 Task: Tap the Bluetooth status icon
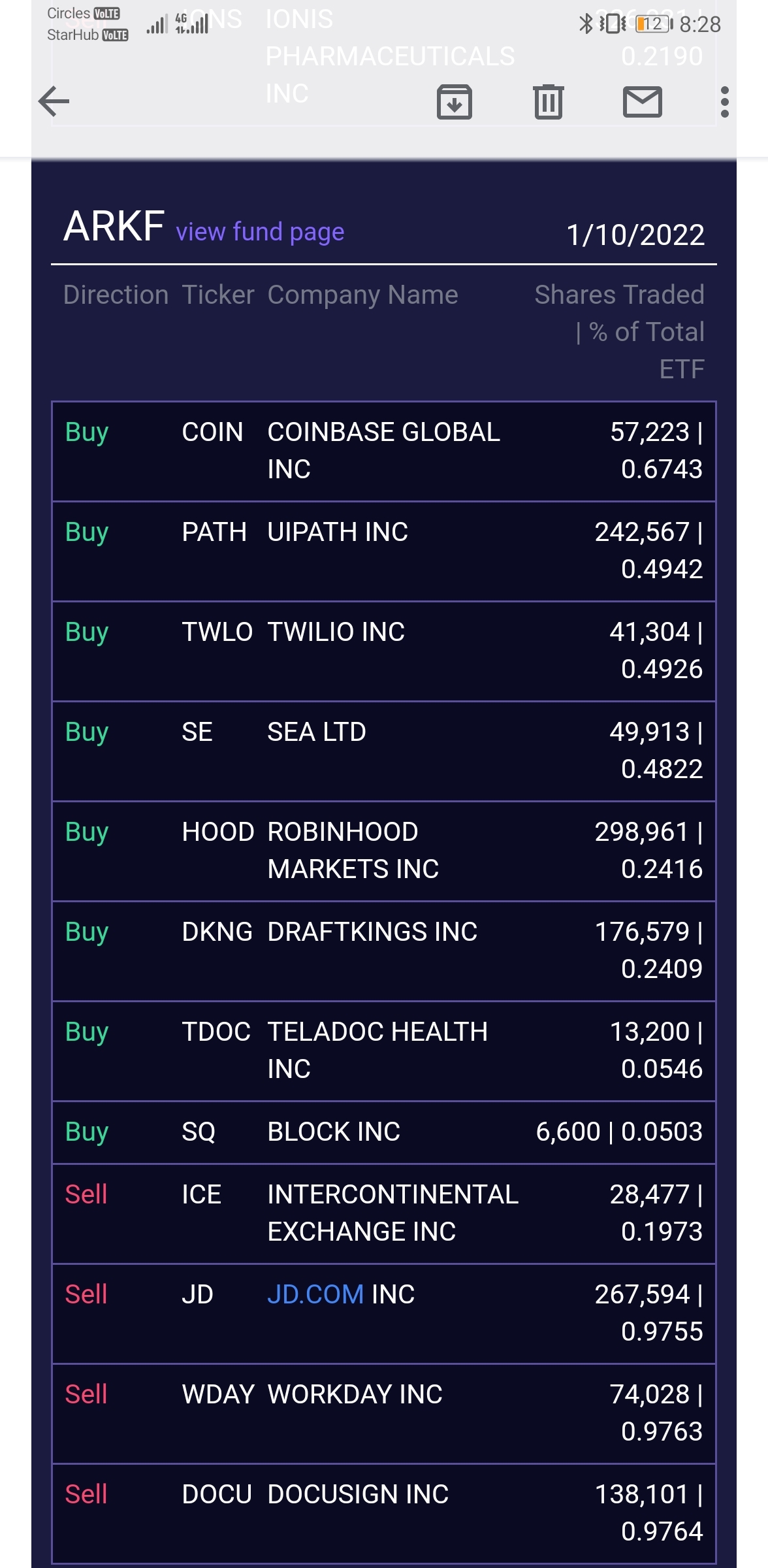tap(585, 24)
